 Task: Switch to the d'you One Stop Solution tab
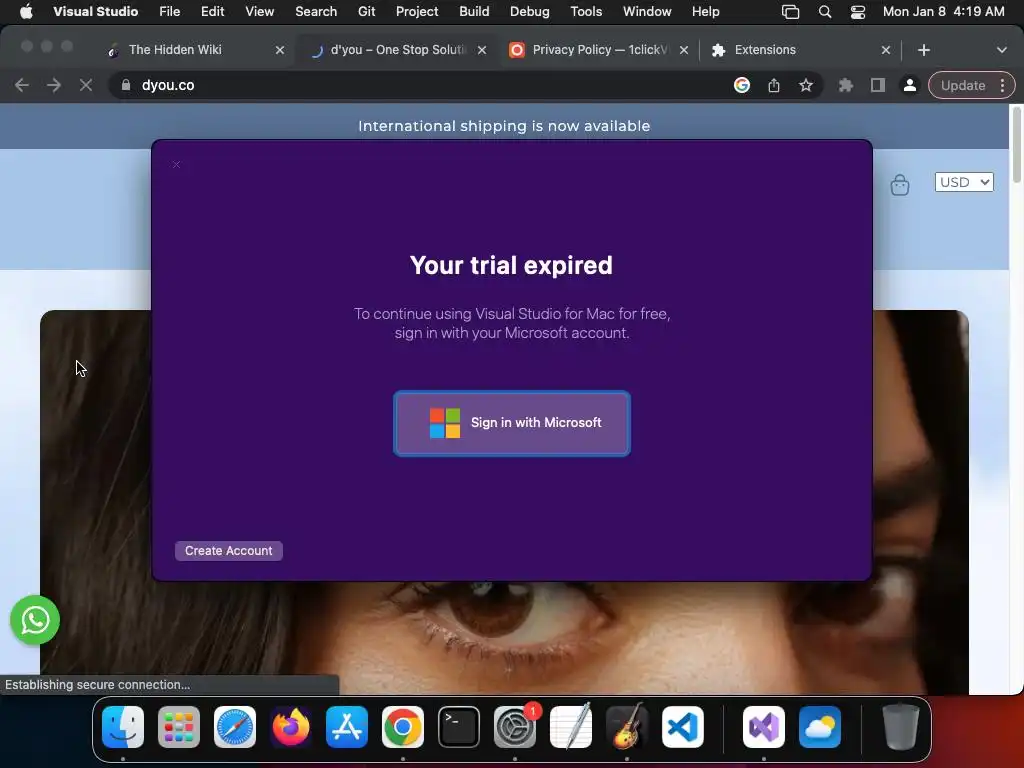[398, 50]
